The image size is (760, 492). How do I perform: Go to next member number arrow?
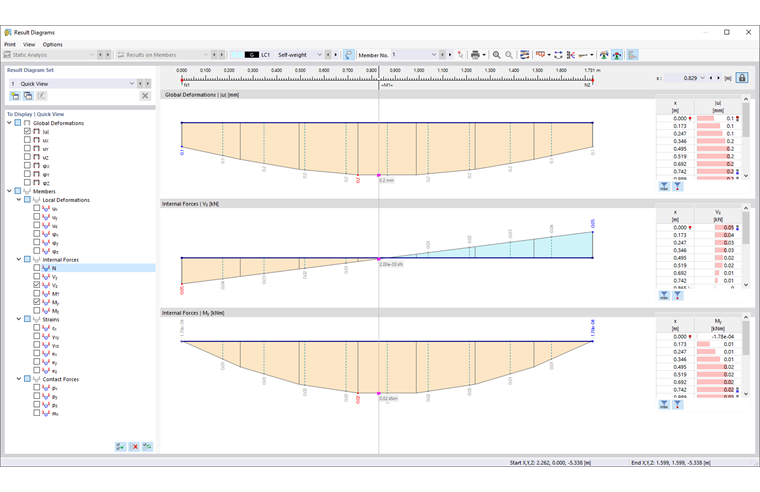point(450,55)
